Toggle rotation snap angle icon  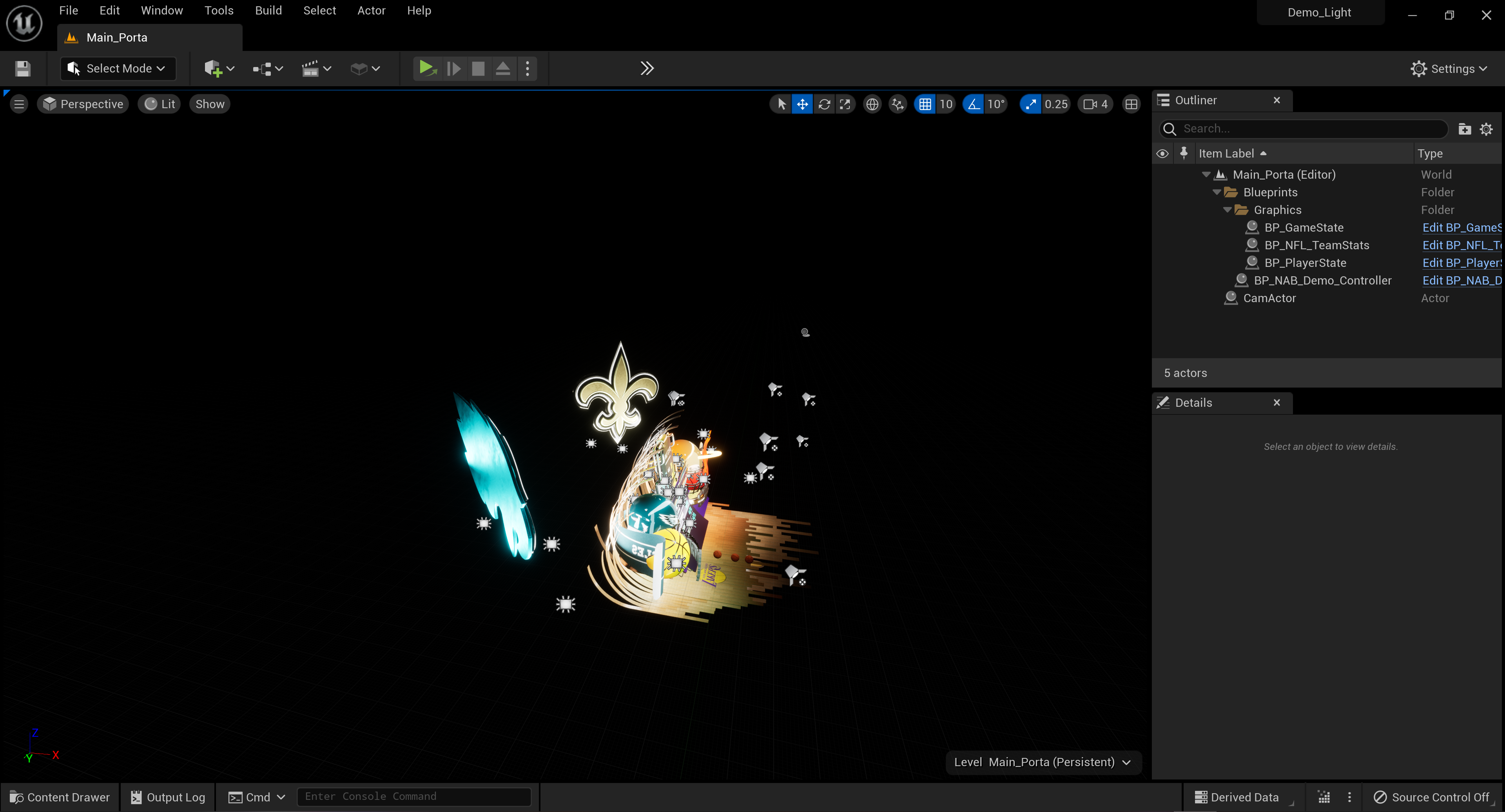[x=973, y=104]
